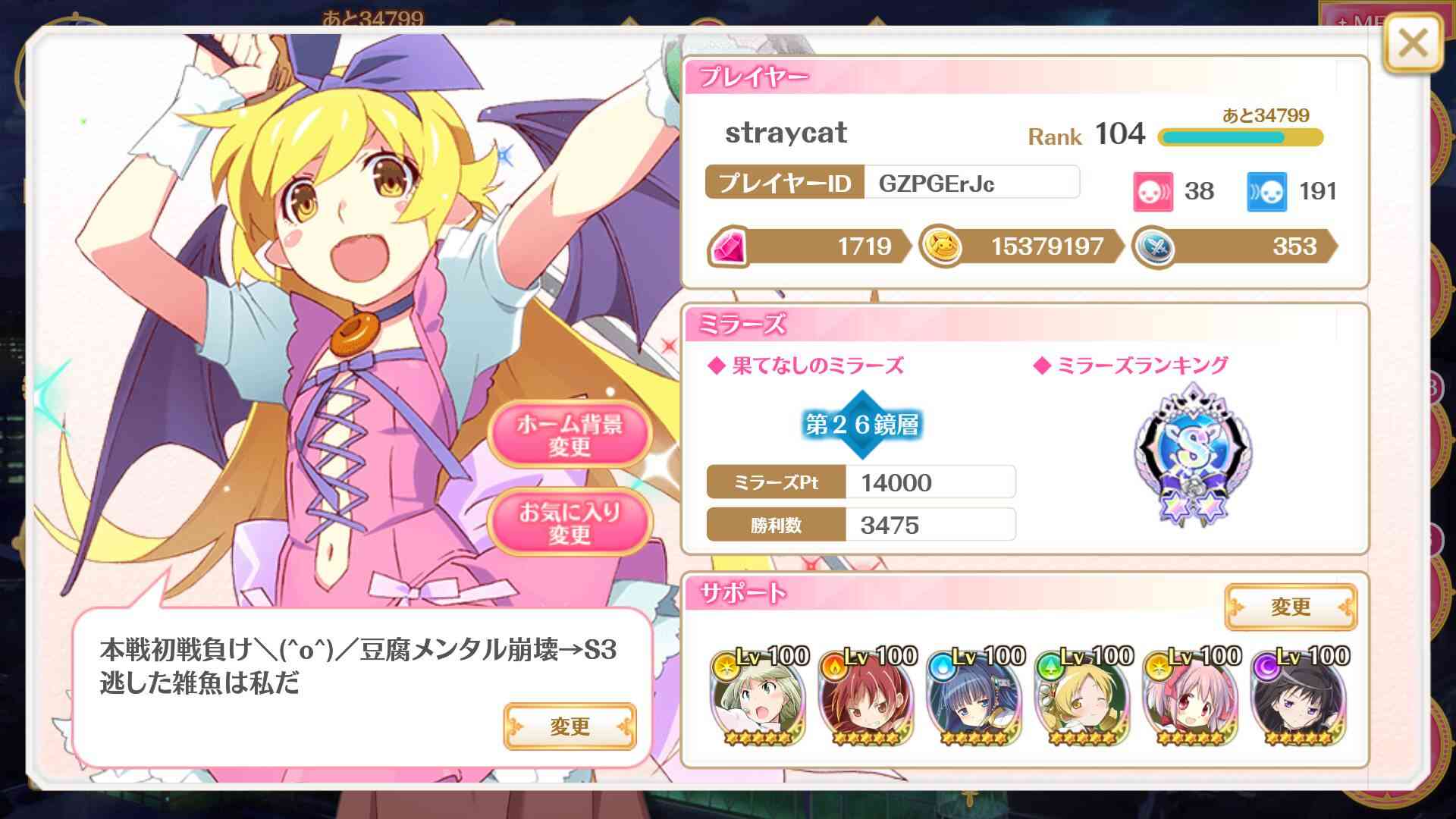Click the crossed swords mirrors coin icon
This screenshot has width=1456, height=819.
tap(1155, 247)
